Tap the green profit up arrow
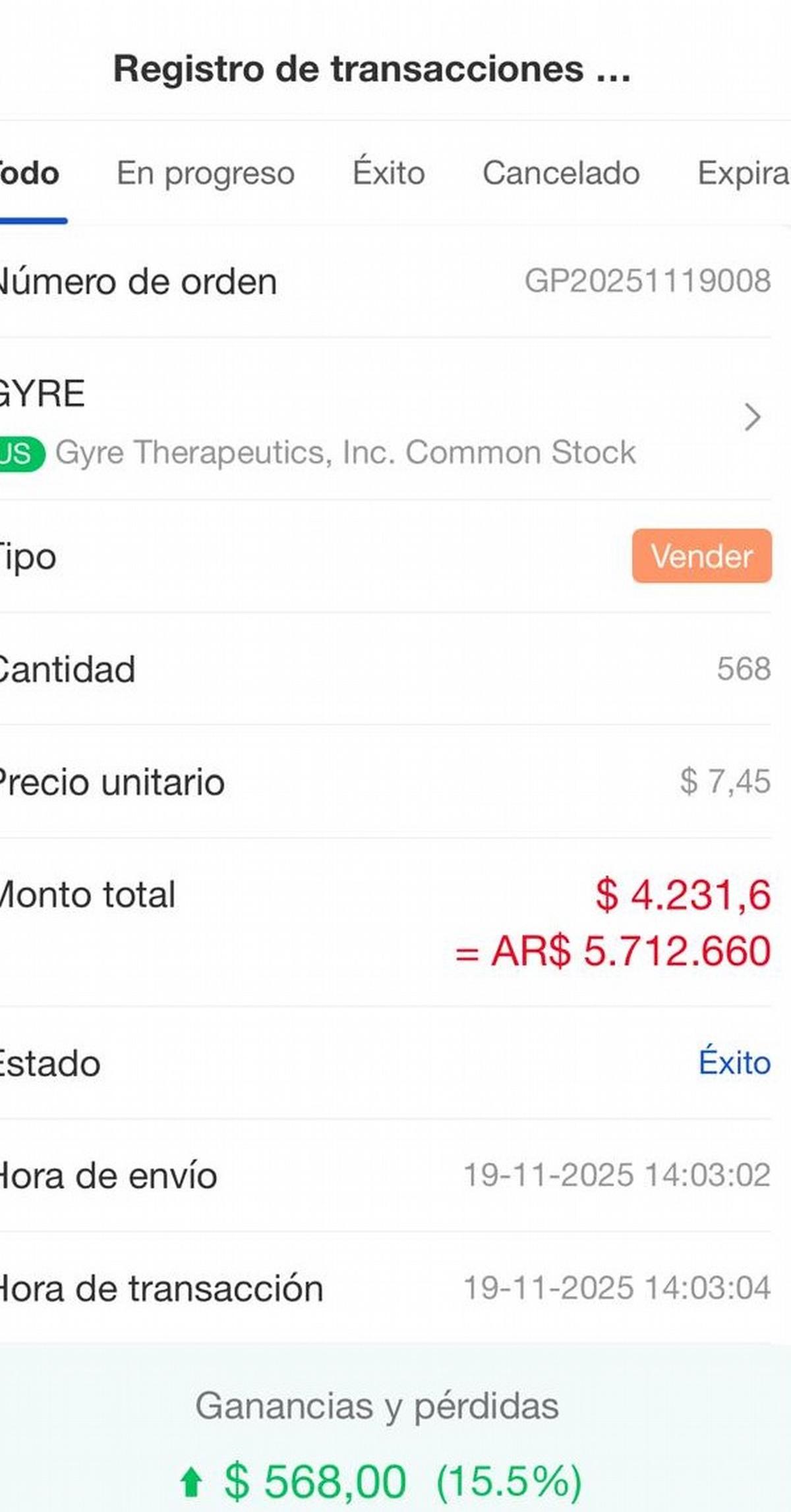The width and height of the screenshot is (791, 1512). coord(191,1482)
